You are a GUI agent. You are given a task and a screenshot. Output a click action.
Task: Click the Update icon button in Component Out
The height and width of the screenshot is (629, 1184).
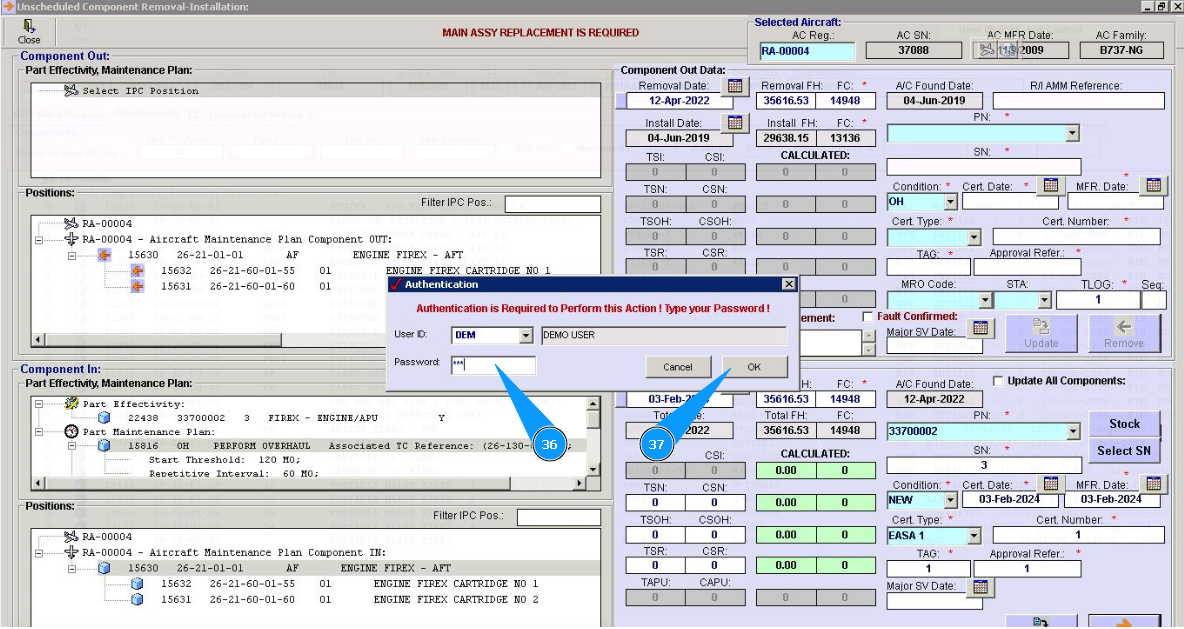tap(1041, 332)
